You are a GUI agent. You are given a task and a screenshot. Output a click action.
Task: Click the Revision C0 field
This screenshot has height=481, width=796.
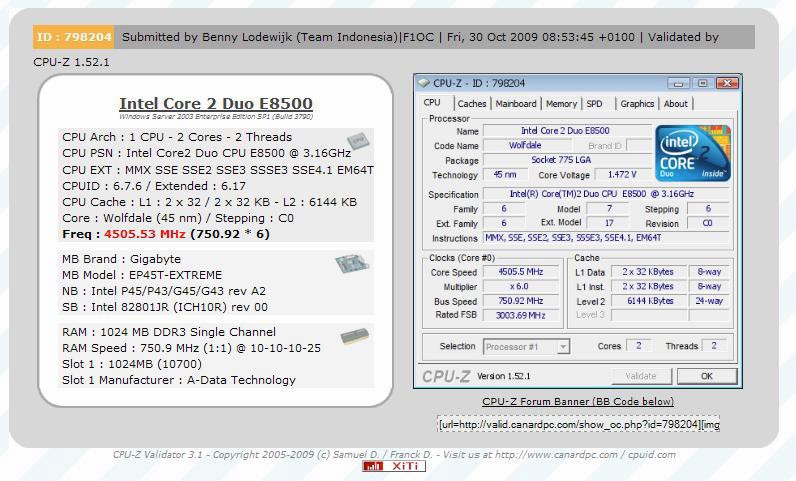pyautogui.click(x=708, y=223)
